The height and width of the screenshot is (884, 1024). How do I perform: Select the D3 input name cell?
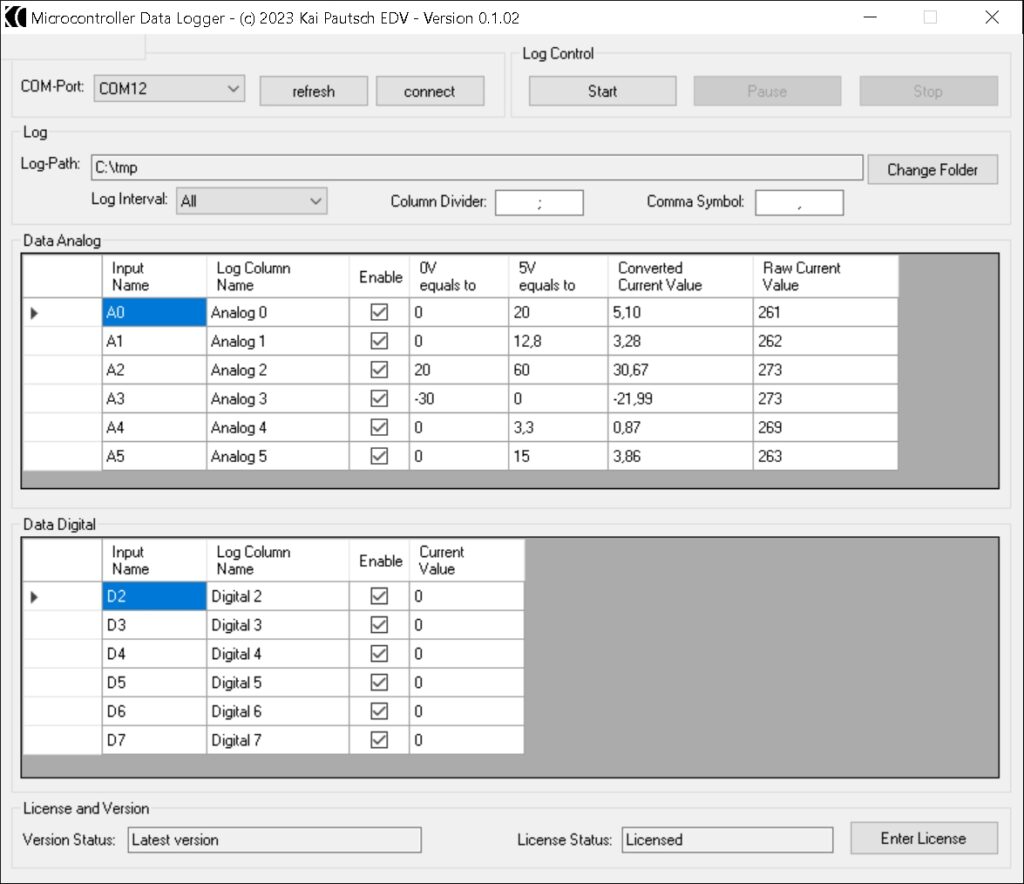click(154, 625)
